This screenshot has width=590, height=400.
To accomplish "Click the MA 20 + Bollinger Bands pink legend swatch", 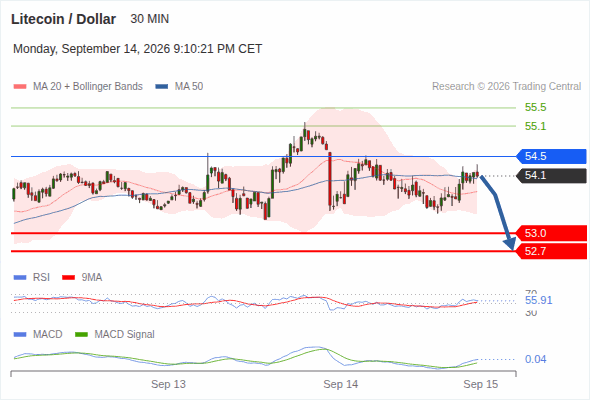I will coord(20,87).
